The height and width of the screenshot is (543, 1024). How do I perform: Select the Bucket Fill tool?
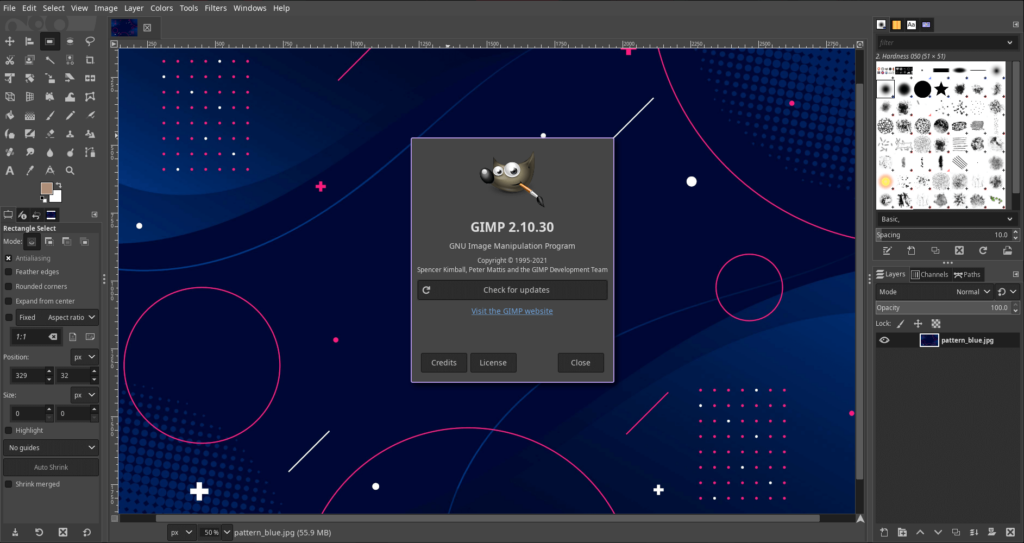coord(10,116)
